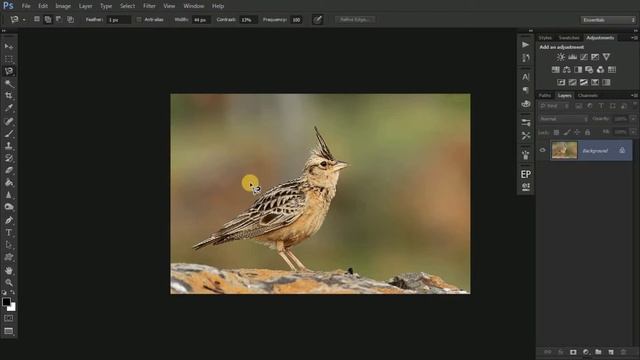
Task: Select the Custom Shape tool
Action: (9, 257)
